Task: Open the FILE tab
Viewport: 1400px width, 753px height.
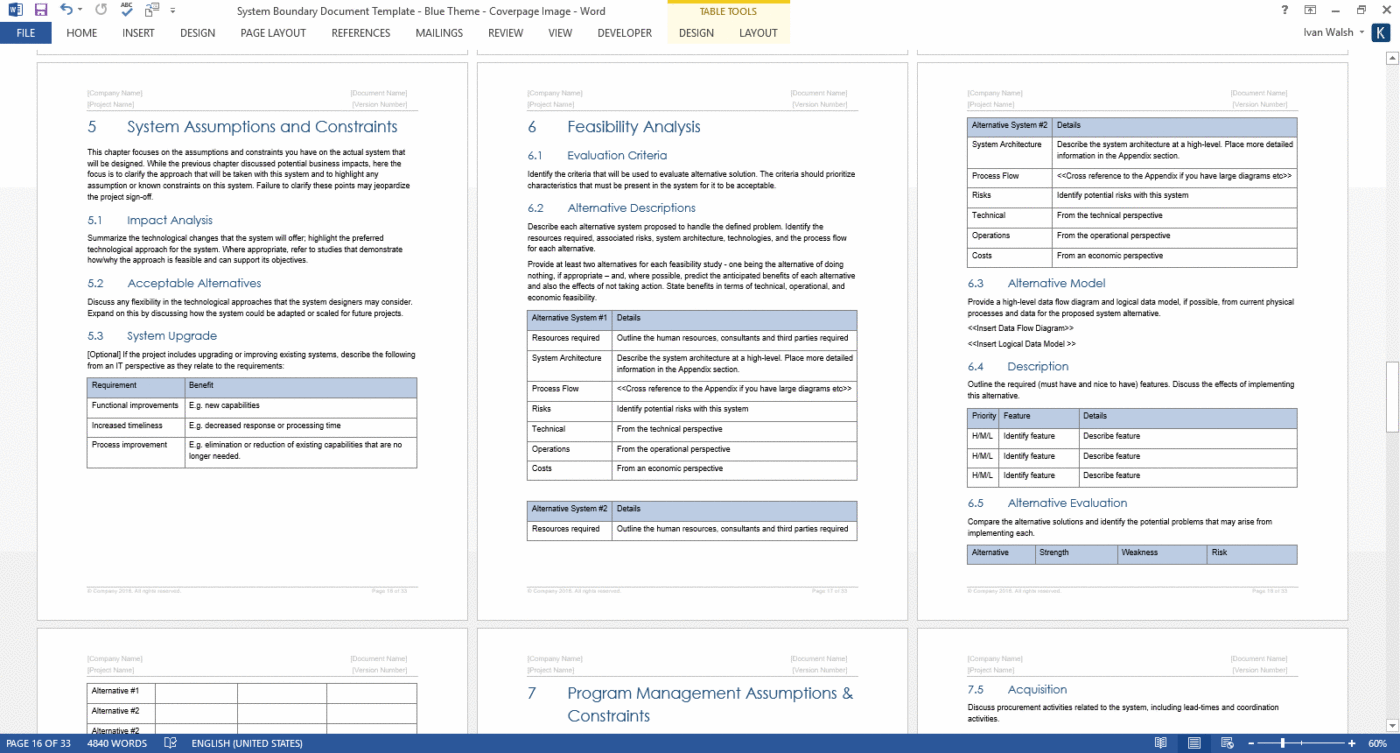Action: [x=25, y=32]
